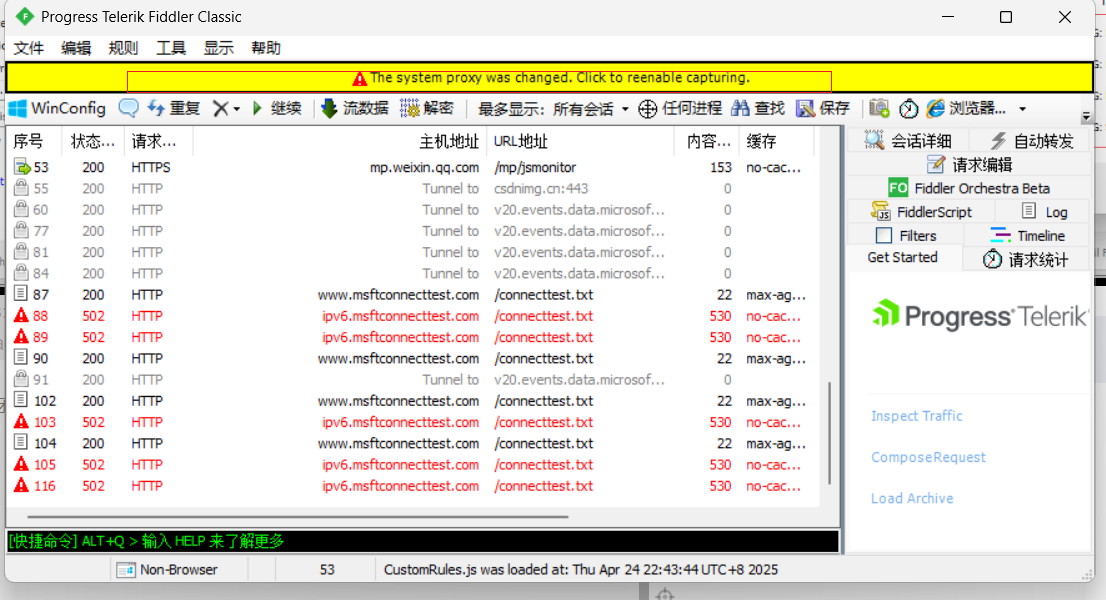Image resolution: width=1106 pixels, height=600 pixels.
Task: Sort by the 主机地址 column header
Action: tap(340, 141)
